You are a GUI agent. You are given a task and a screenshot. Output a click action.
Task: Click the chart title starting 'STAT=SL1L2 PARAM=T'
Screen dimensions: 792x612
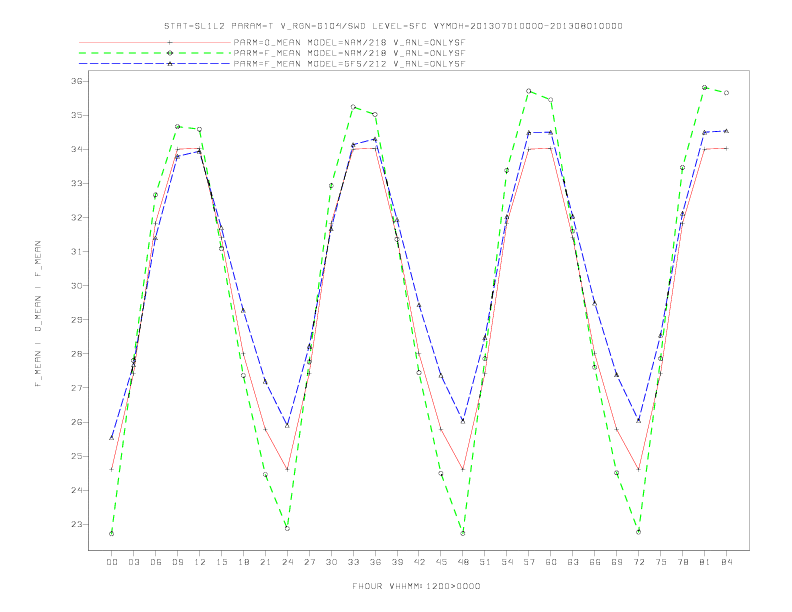pos(393,26)
